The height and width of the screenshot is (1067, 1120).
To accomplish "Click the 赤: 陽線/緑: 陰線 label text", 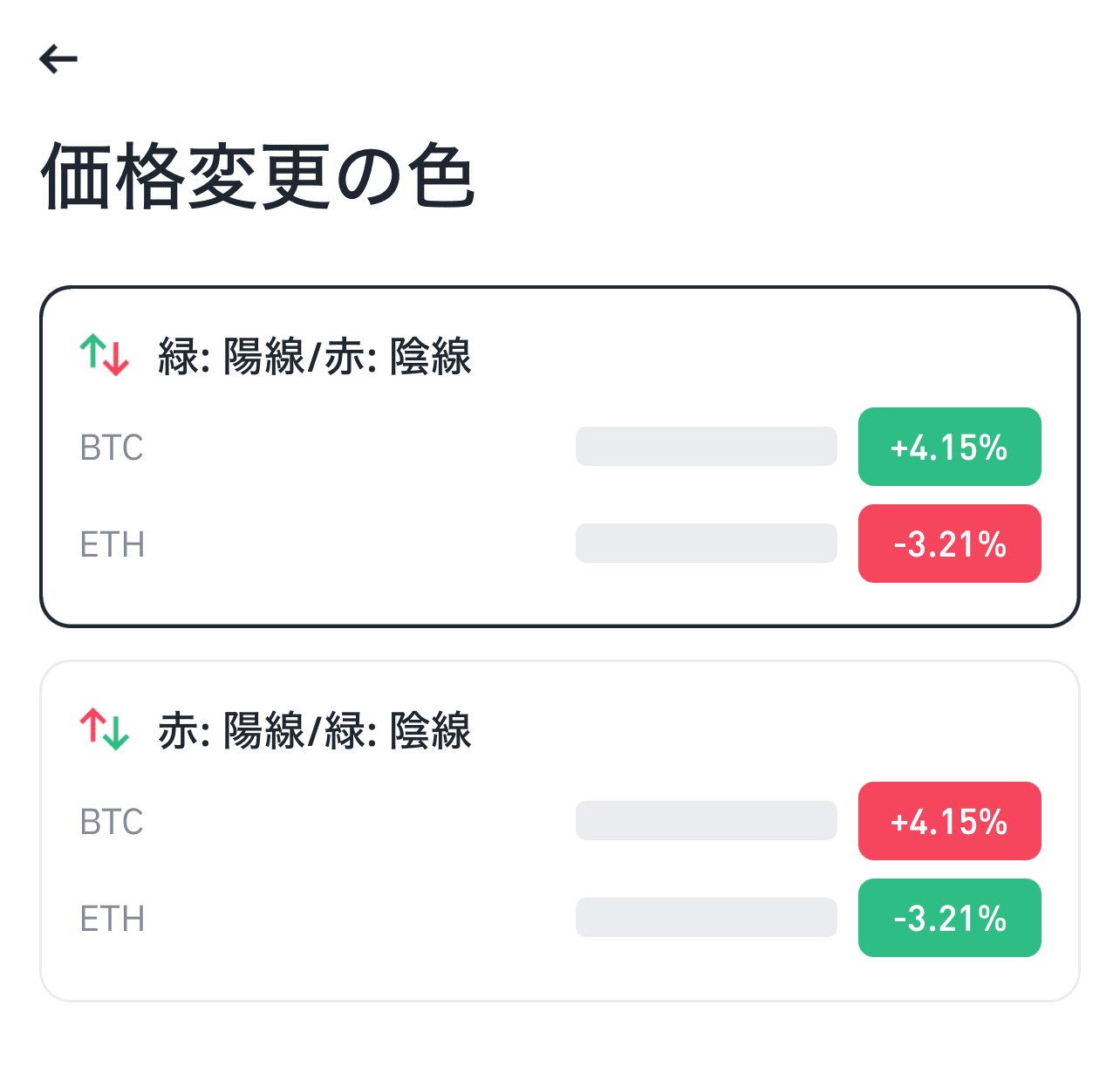I will (314, 731).
